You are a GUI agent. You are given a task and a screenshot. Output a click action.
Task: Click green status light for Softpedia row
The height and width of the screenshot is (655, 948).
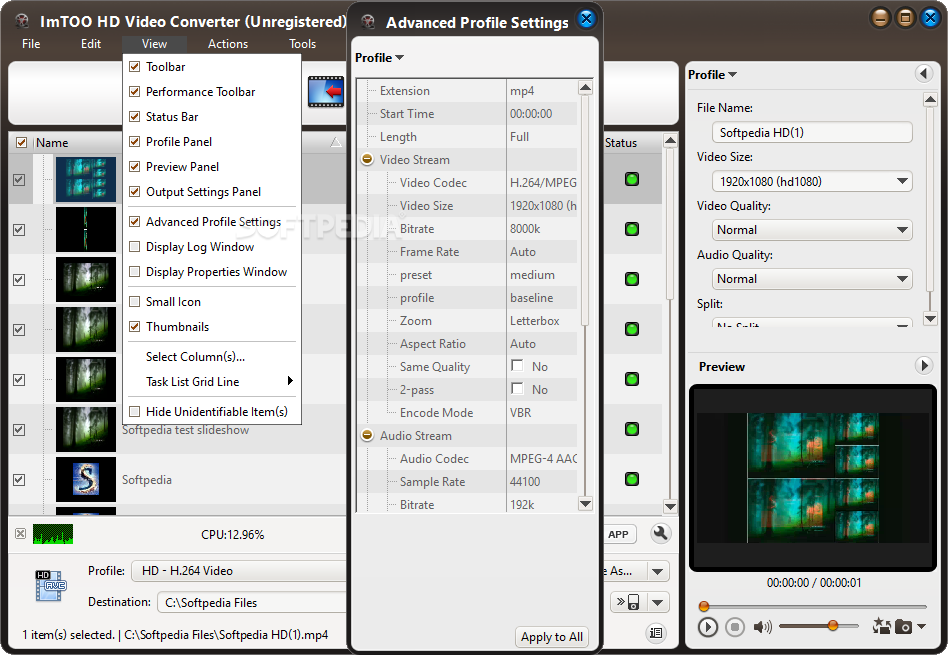632,479
